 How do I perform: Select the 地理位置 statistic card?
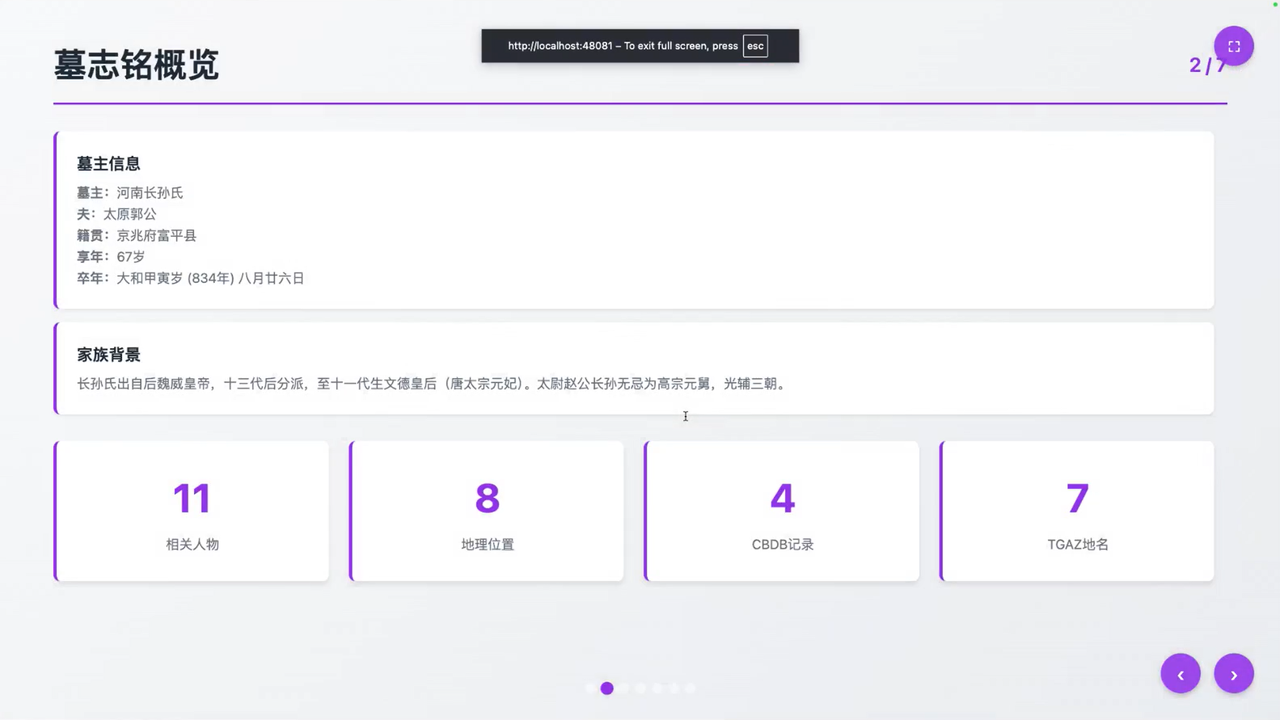tap(487, 510)
